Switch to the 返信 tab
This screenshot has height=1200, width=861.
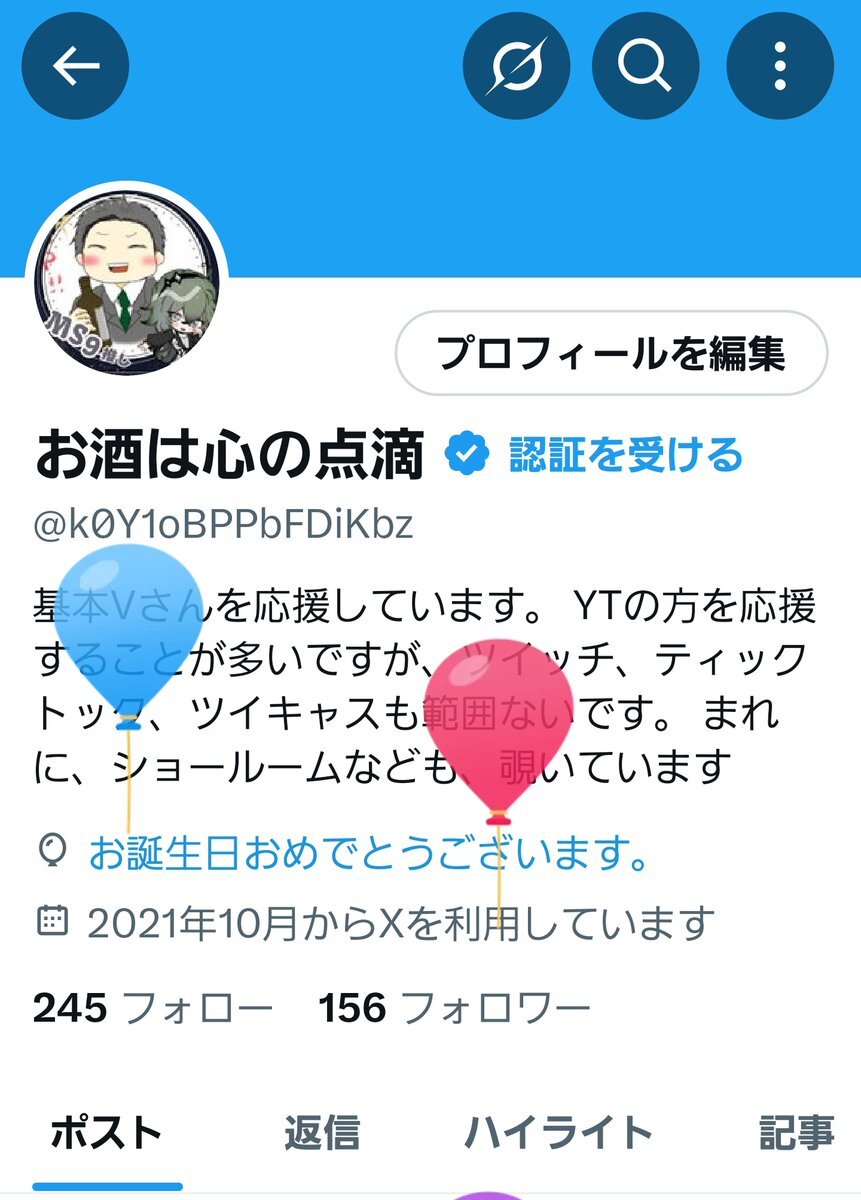pos(322,1133)
